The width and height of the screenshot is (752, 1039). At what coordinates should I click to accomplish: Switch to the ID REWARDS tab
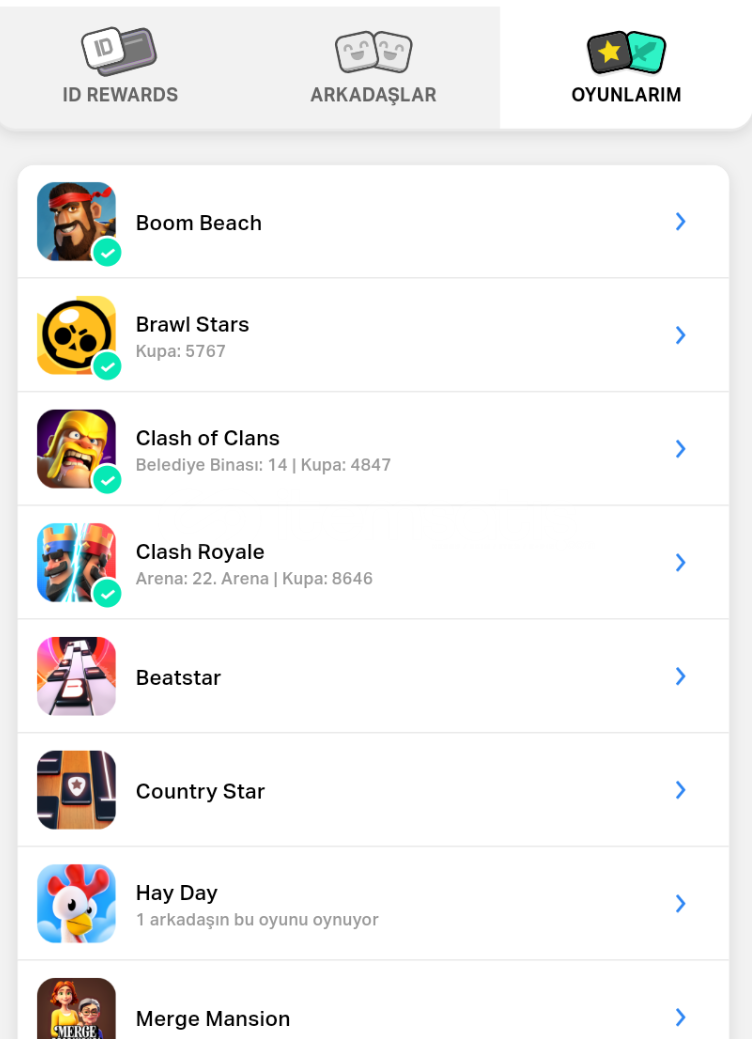(x=120, y=66)
